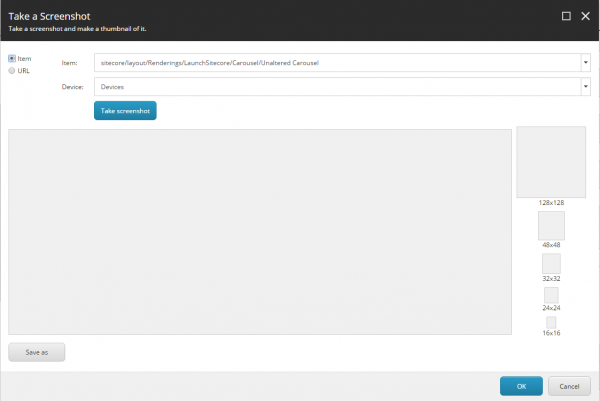Click the large screenshot preview area

[260, 232]
